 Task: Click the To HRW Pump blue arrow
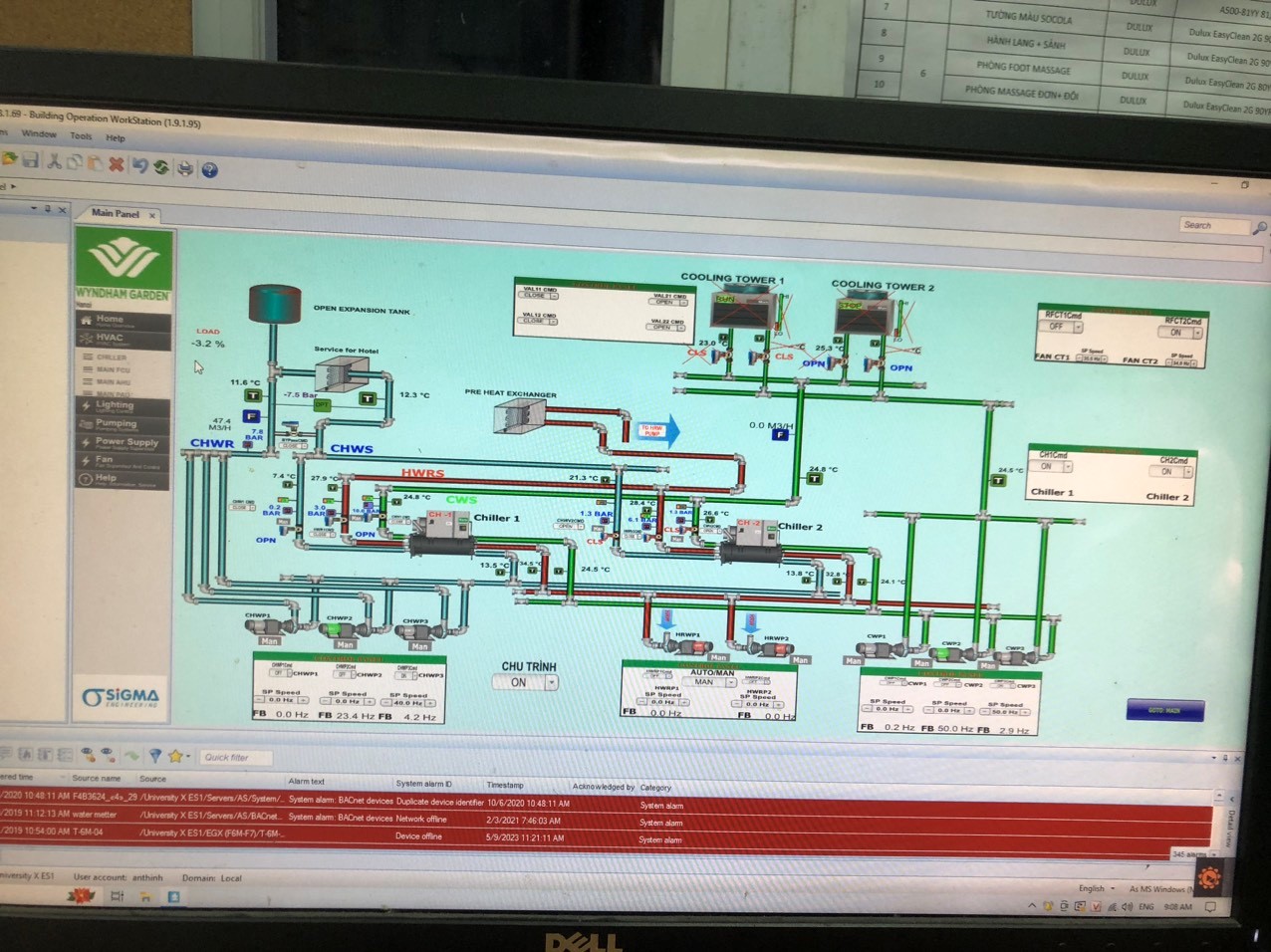click(x=658, y=431)
